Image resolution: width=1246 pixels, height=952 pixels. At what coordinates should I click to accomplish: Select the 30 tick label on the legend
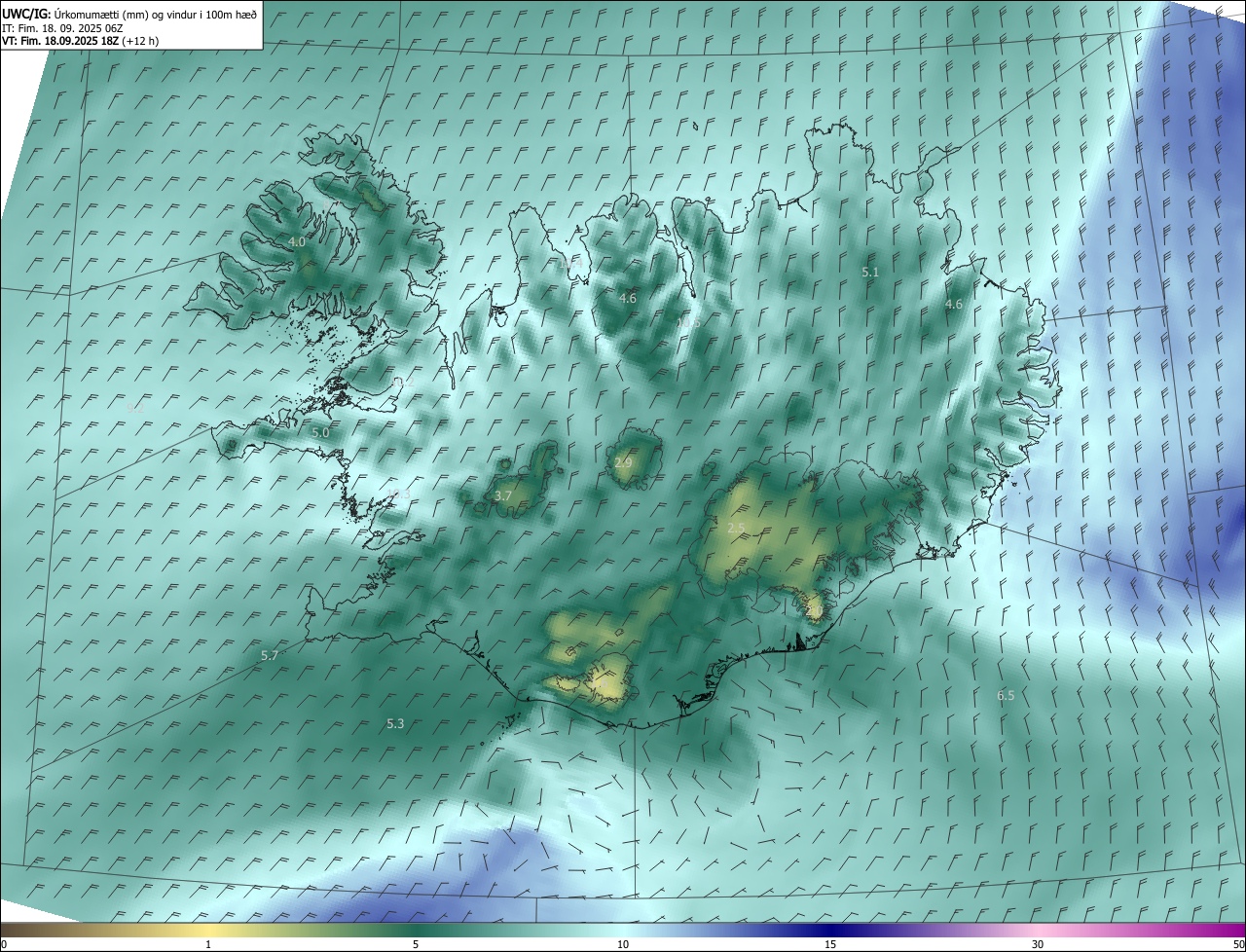point(1038,945)
